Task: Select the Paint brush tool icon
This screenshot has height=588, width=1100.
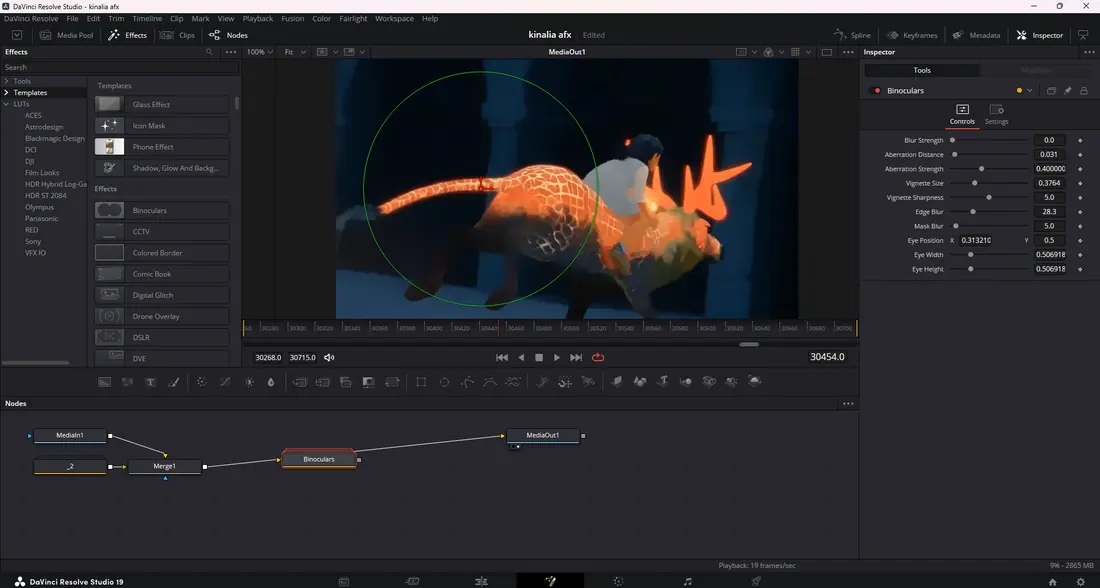Action: [173, 382]
